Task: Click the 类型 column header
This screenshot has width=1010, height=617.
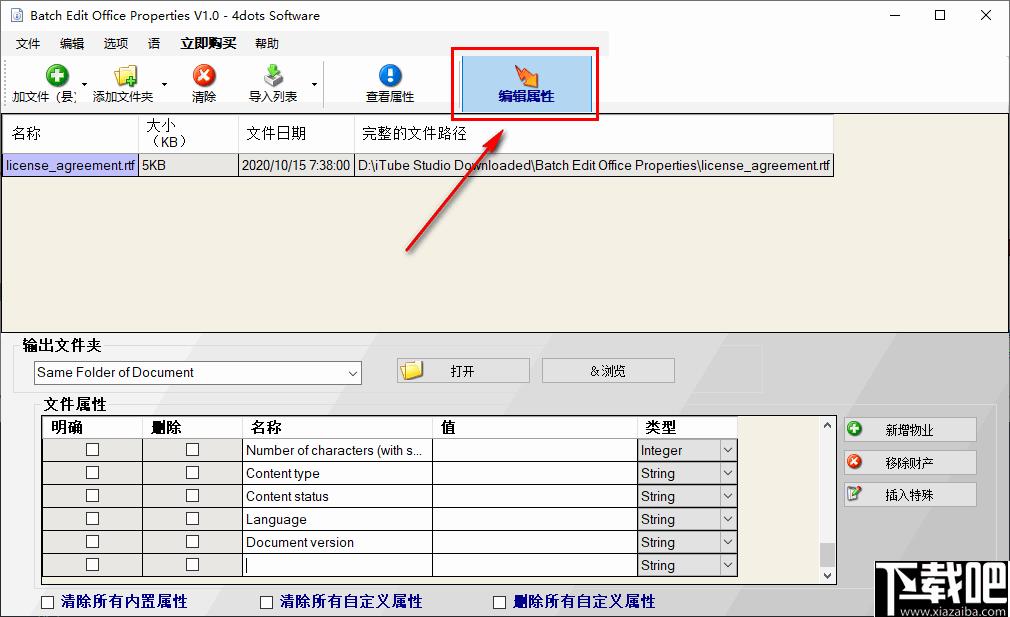Action: pyautogui.click(x=687, y=427)
